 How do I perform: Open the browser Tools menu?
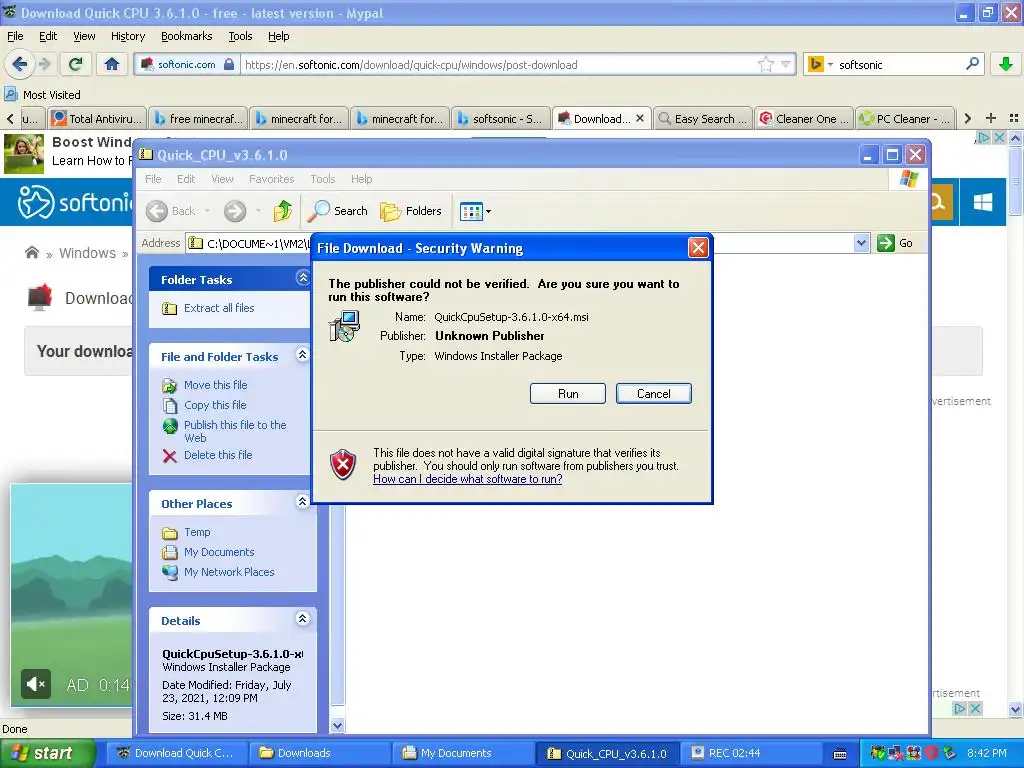(240, 36)
